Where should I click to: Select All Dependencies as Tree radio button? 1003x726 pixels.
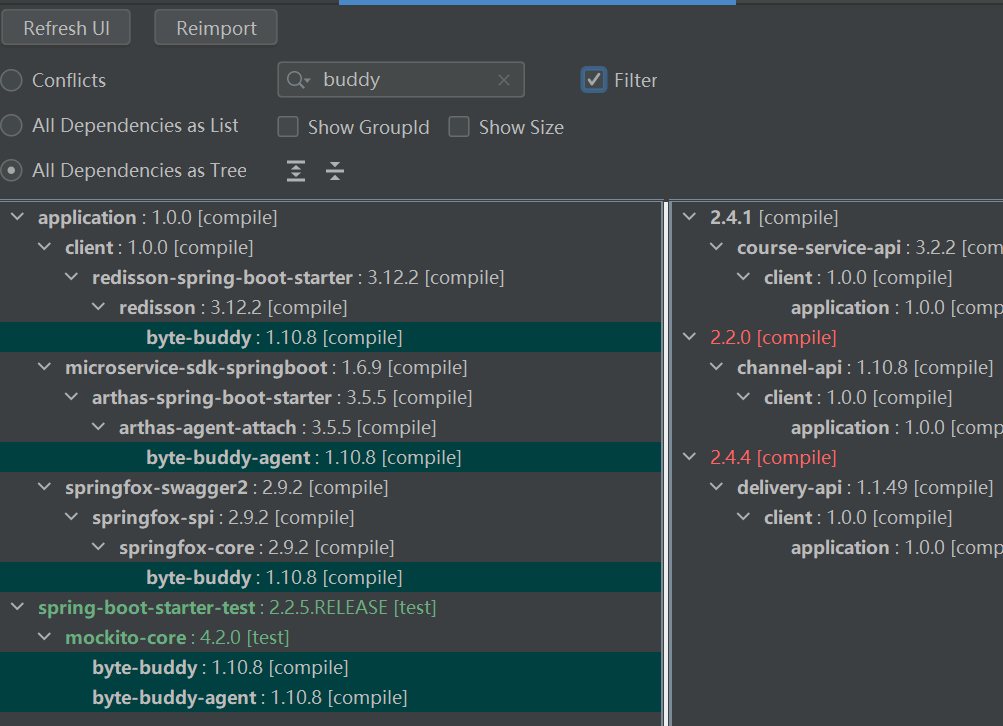[12, 171]
